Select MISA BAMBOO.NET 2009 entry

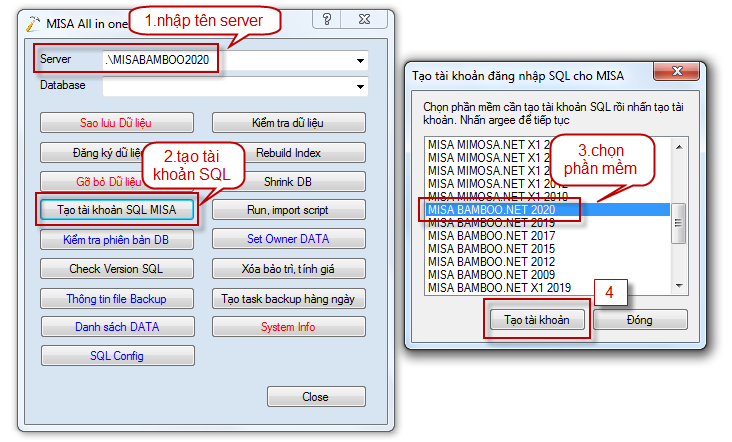coord(548,275)
